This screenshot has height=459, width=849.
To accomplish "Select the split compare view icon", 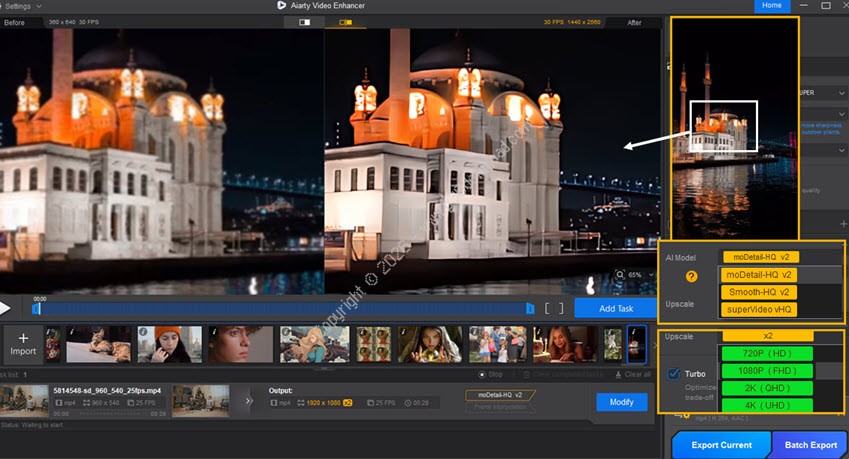I will click(x=346, y=22).
